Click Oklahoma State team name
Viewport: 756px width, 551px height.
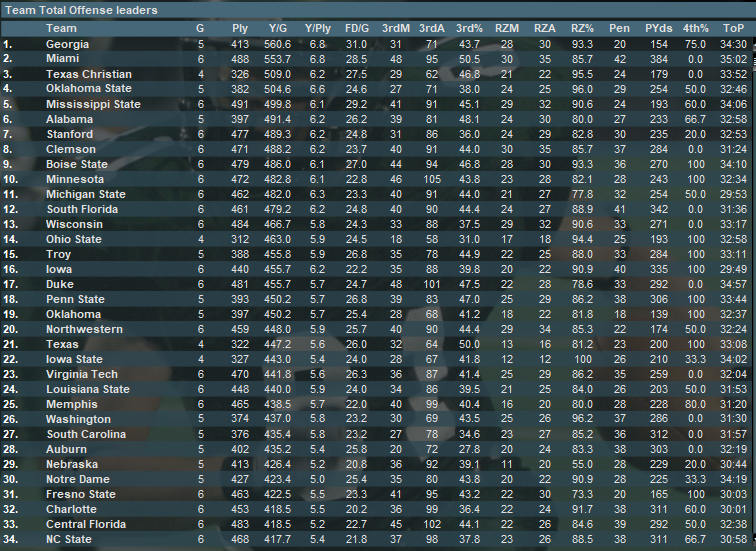click(89, 88)
